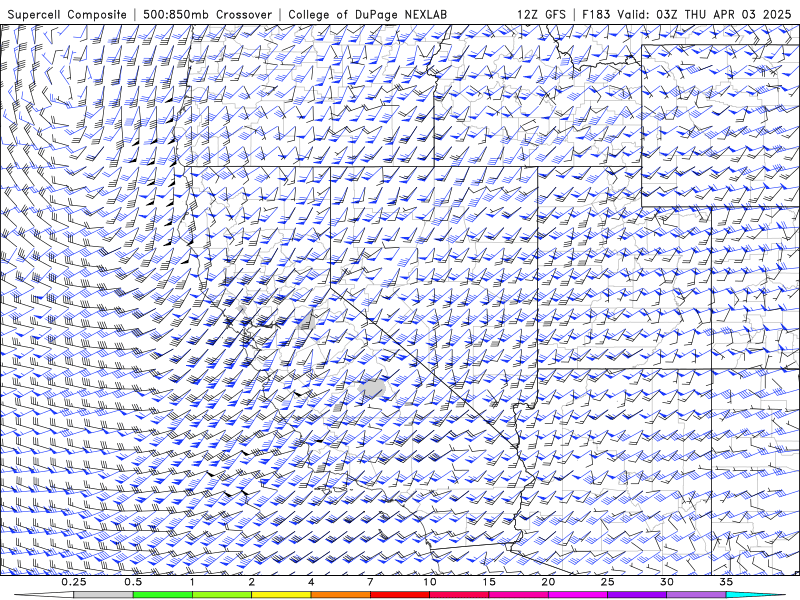
Task: Click the "Supercell Composite" title text
Action: (x=67, y=14)
